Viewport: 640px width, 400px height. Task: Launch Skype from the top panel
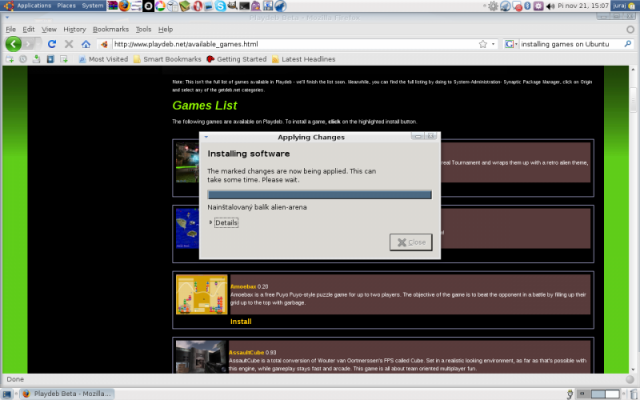click(x=220, y=6)
